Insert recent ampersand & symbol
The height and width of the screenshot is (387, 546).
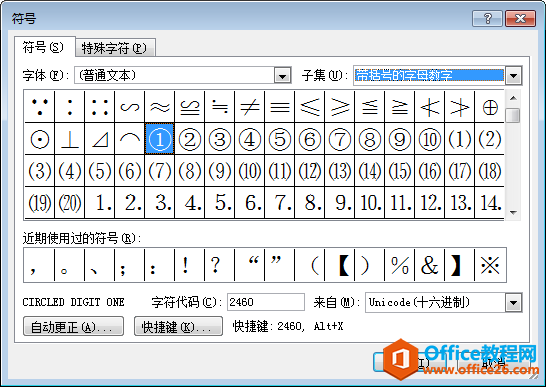[x=430, y=265]
